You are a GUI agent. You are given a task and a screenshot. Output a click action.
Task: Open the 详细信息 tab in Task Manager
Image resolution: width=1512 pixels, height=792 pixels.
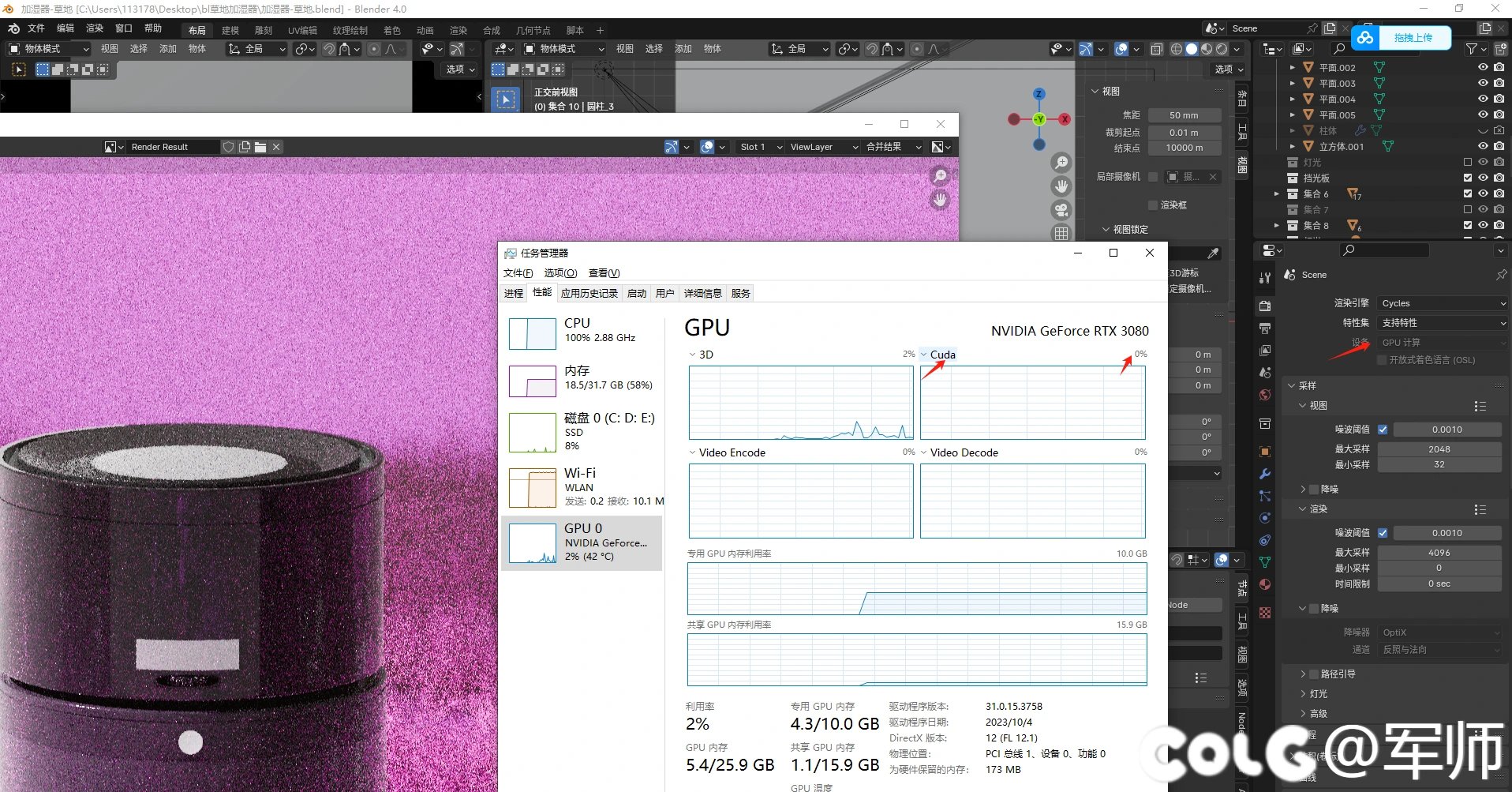702,293
